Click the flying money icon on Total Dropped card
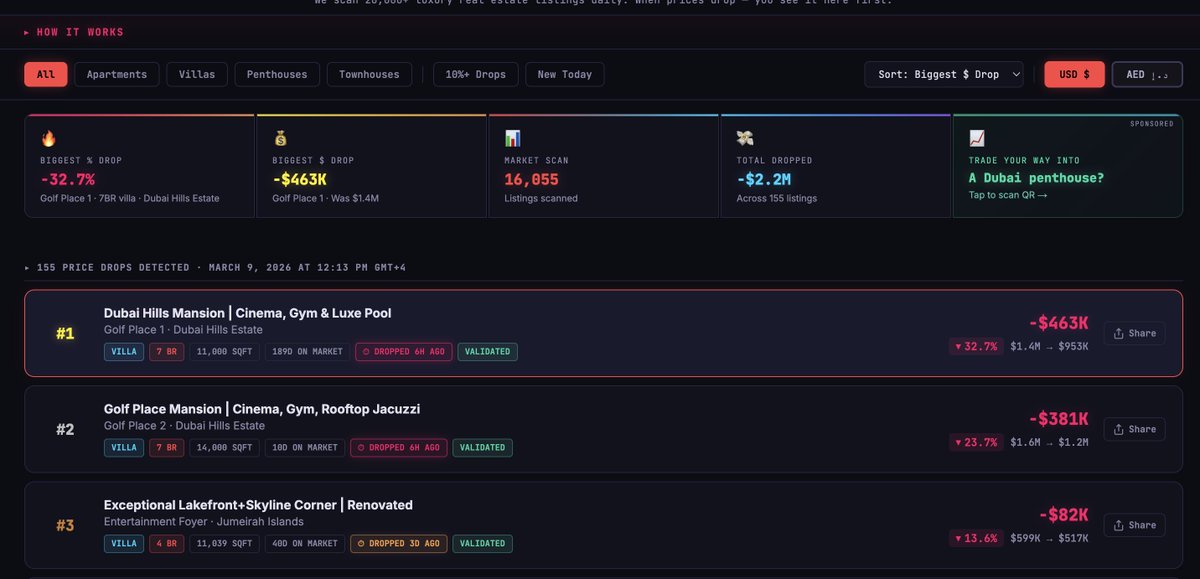Viewport: 1200px width, 579px height. tap(744, 139)
